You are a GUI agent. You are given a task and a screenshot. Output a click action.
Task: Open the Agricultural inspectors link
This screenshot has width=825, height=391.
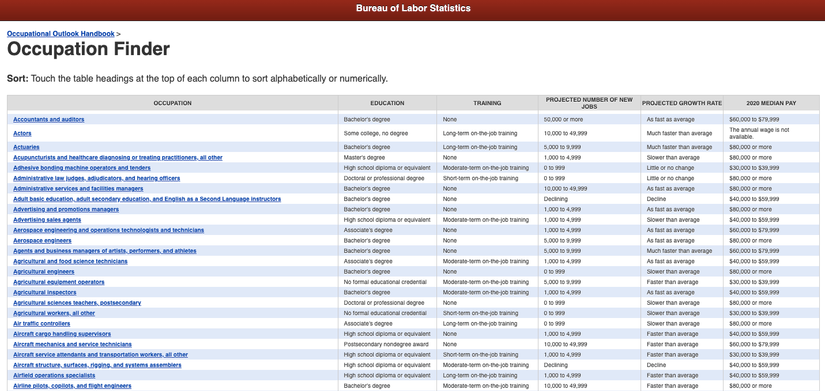45,292
